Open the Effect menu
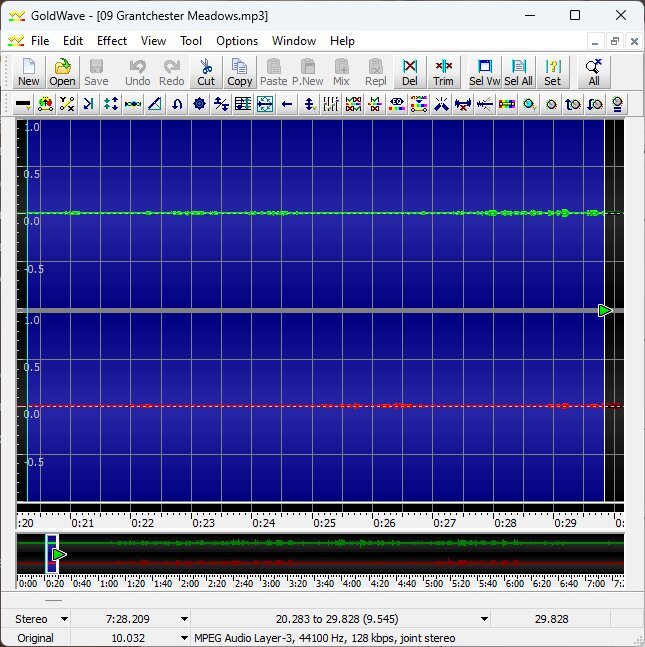645x647 pixels. (112, 41)
